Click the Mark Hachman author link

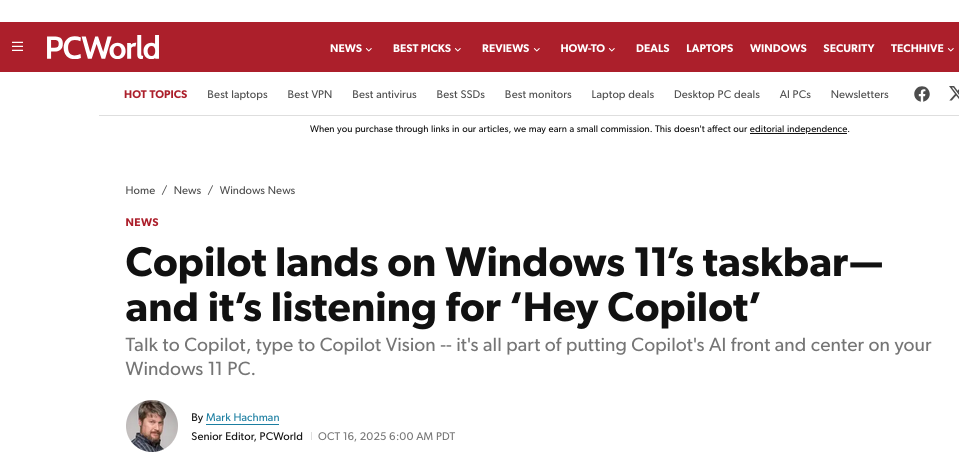coord(242,417)
